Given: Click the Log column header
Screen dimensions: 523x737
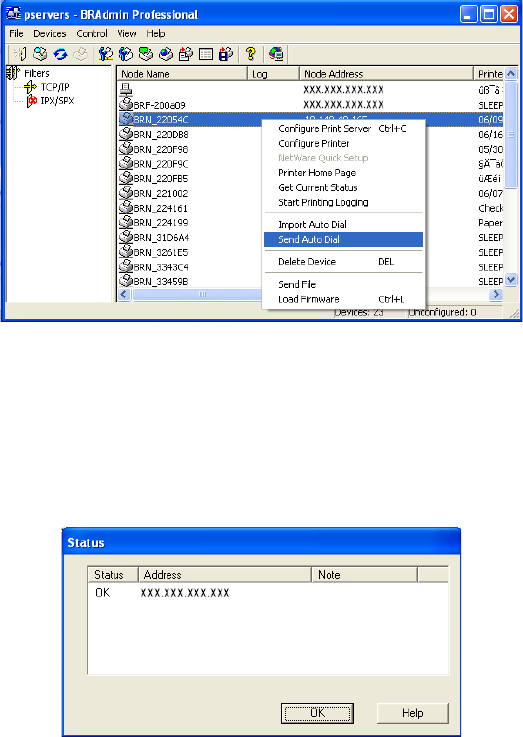Looking at the screenshot, I should click(273, 74).
